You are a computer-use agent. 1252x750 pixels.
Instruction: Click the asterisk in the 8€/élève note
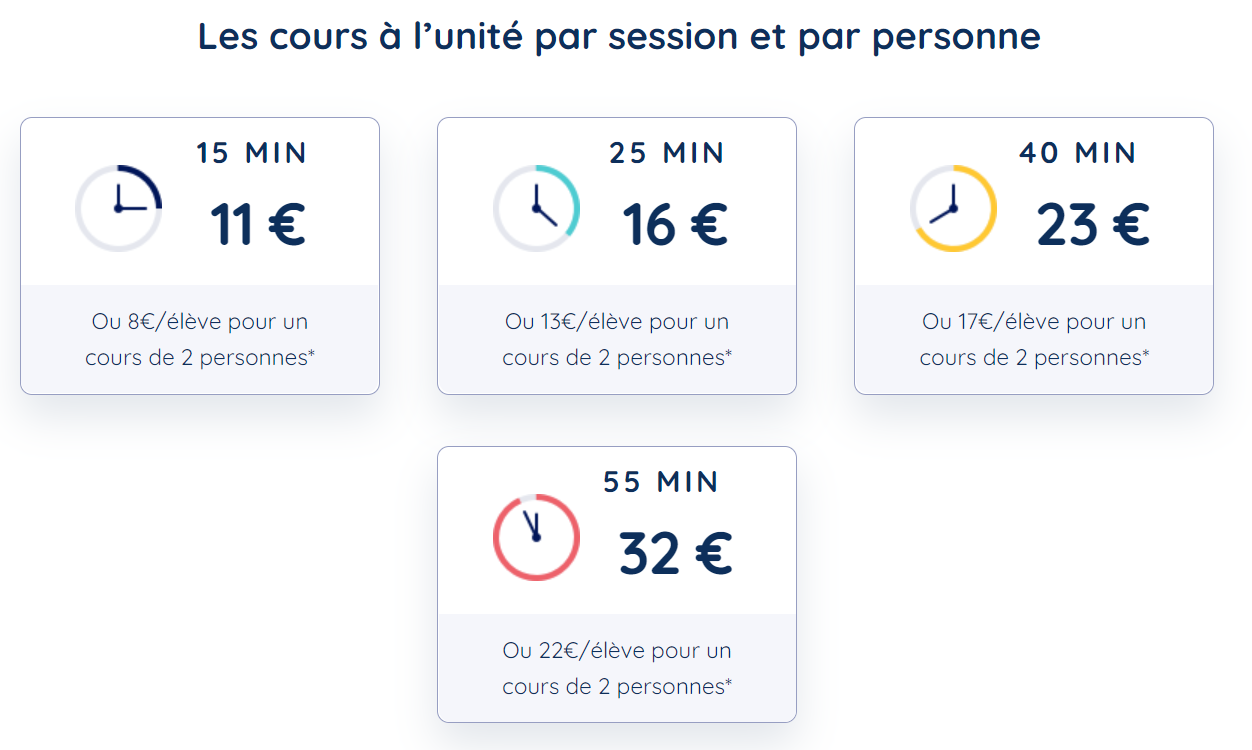coord(311,353)
